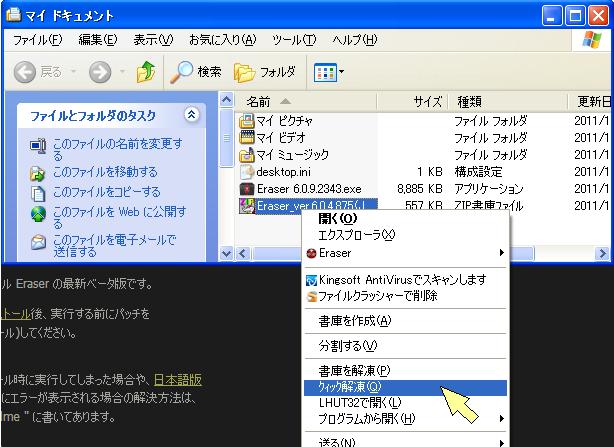Viewport: 614px width, 447px height.
Task: Click the rename file task icon
Action: click(x=38, y=146)
